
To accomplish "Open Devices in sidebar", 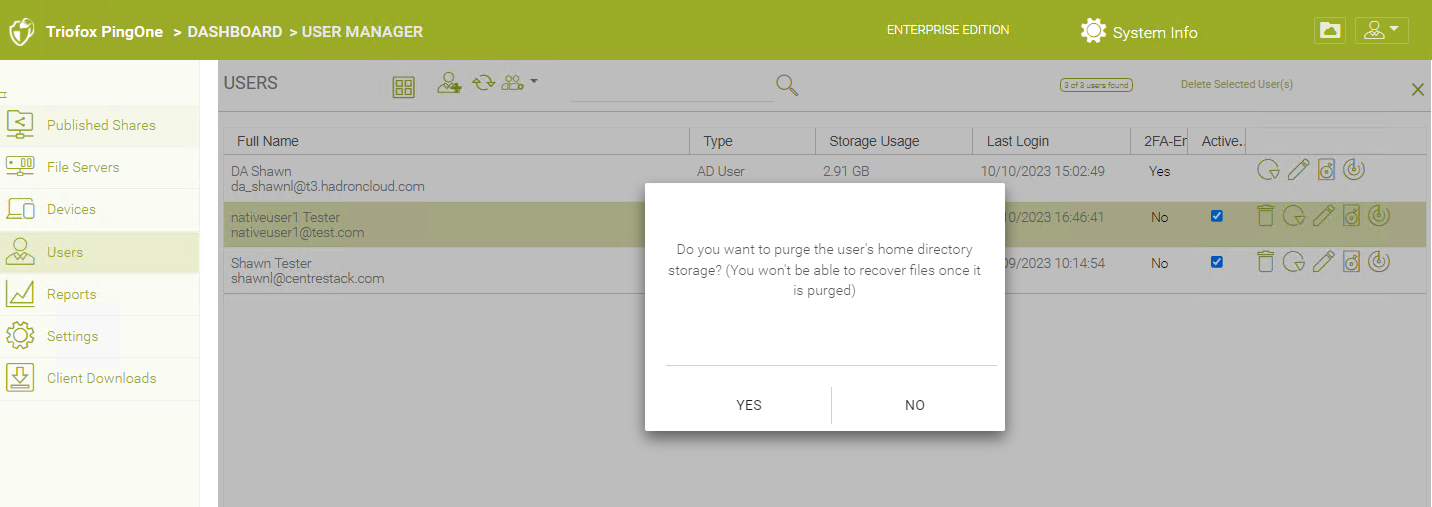I will pos(99,209).
